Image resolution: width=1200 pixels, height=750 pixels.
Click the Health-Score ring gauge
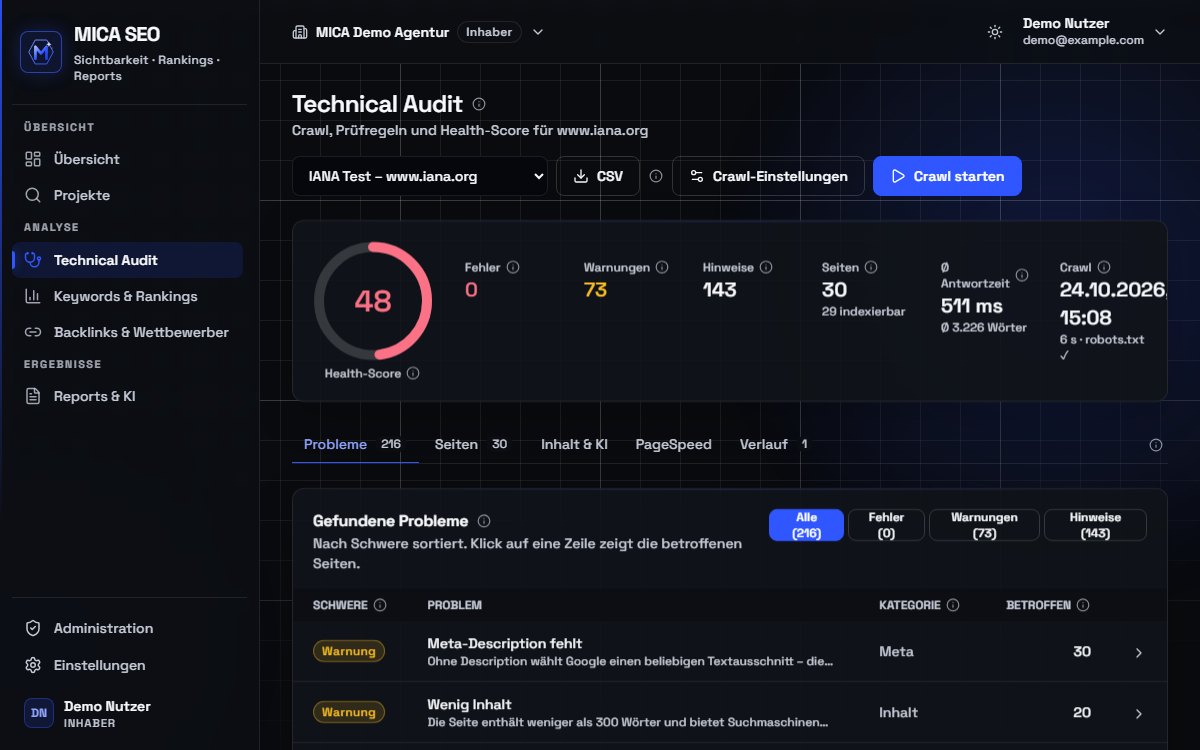point(373,301)
